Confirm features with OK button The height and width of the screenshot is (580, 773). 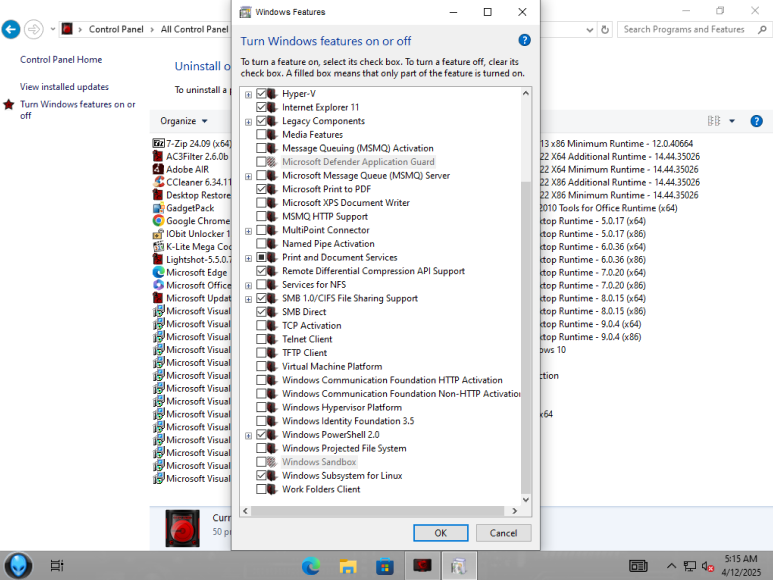441,533
